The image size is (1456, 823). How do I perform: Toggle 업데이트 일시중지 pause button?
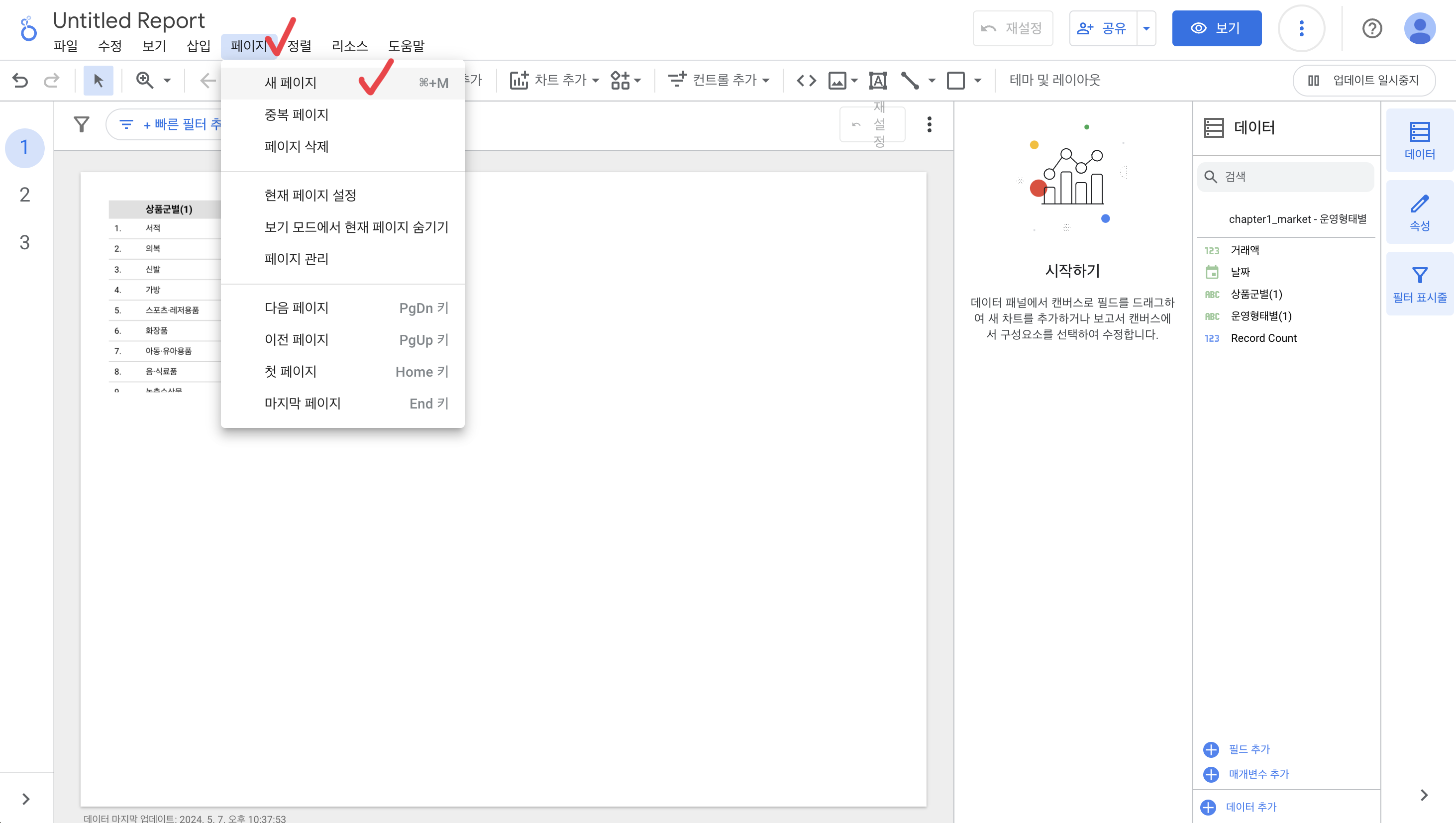[x=1364, y=80]
